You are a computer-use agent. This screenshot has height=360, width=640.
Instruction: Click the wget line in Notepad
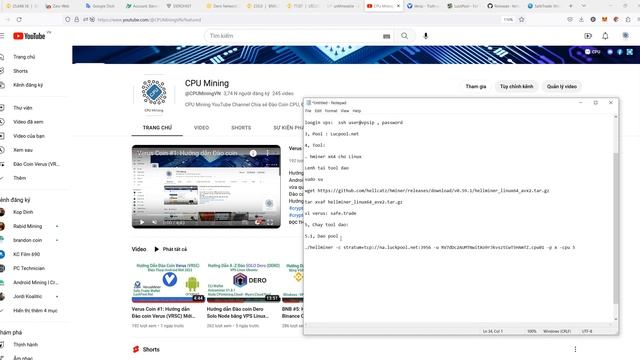pyautogui.click(x=427, y=191)
